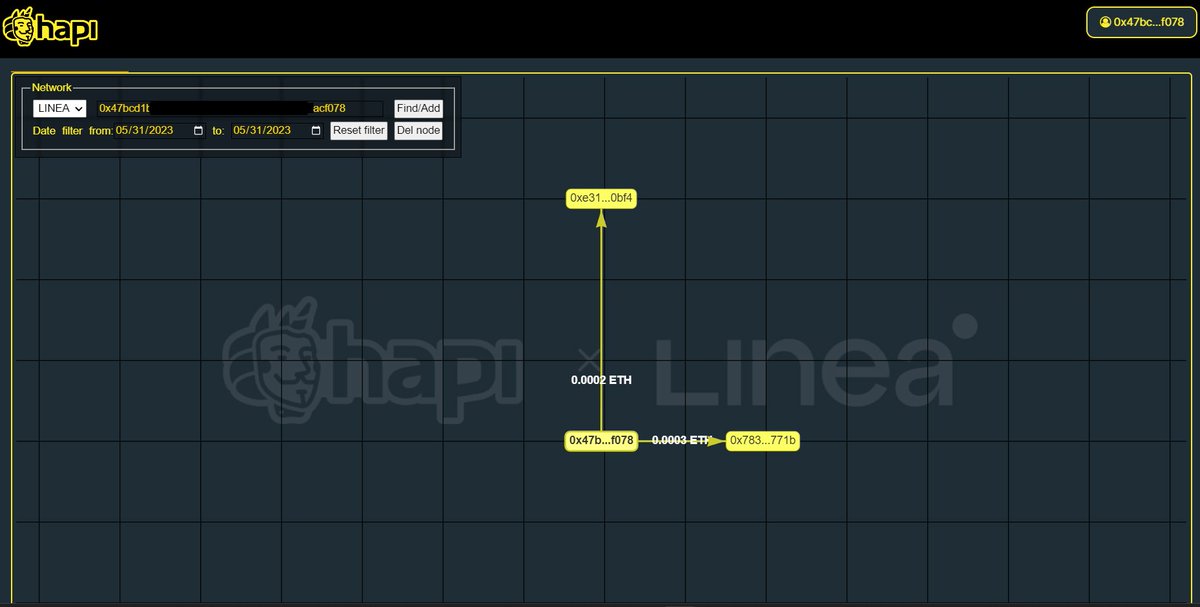Click the 0.0003 ETH edge label

tap(681, 440)
